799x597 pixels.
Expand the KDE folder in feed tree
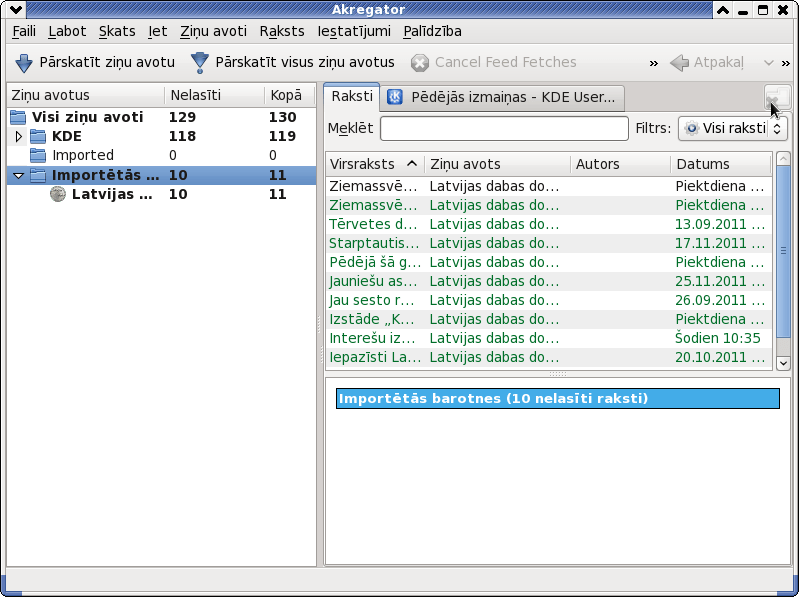click(x=18, y=137)
